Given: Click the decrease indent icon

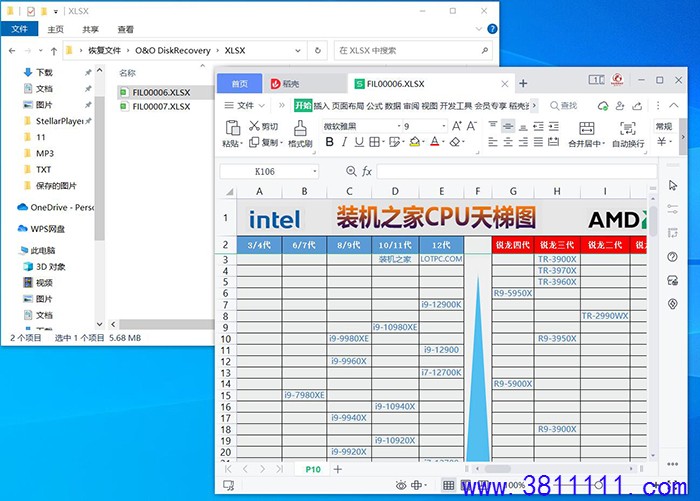Looking at the screenshot, I should [x=538, y=126].
